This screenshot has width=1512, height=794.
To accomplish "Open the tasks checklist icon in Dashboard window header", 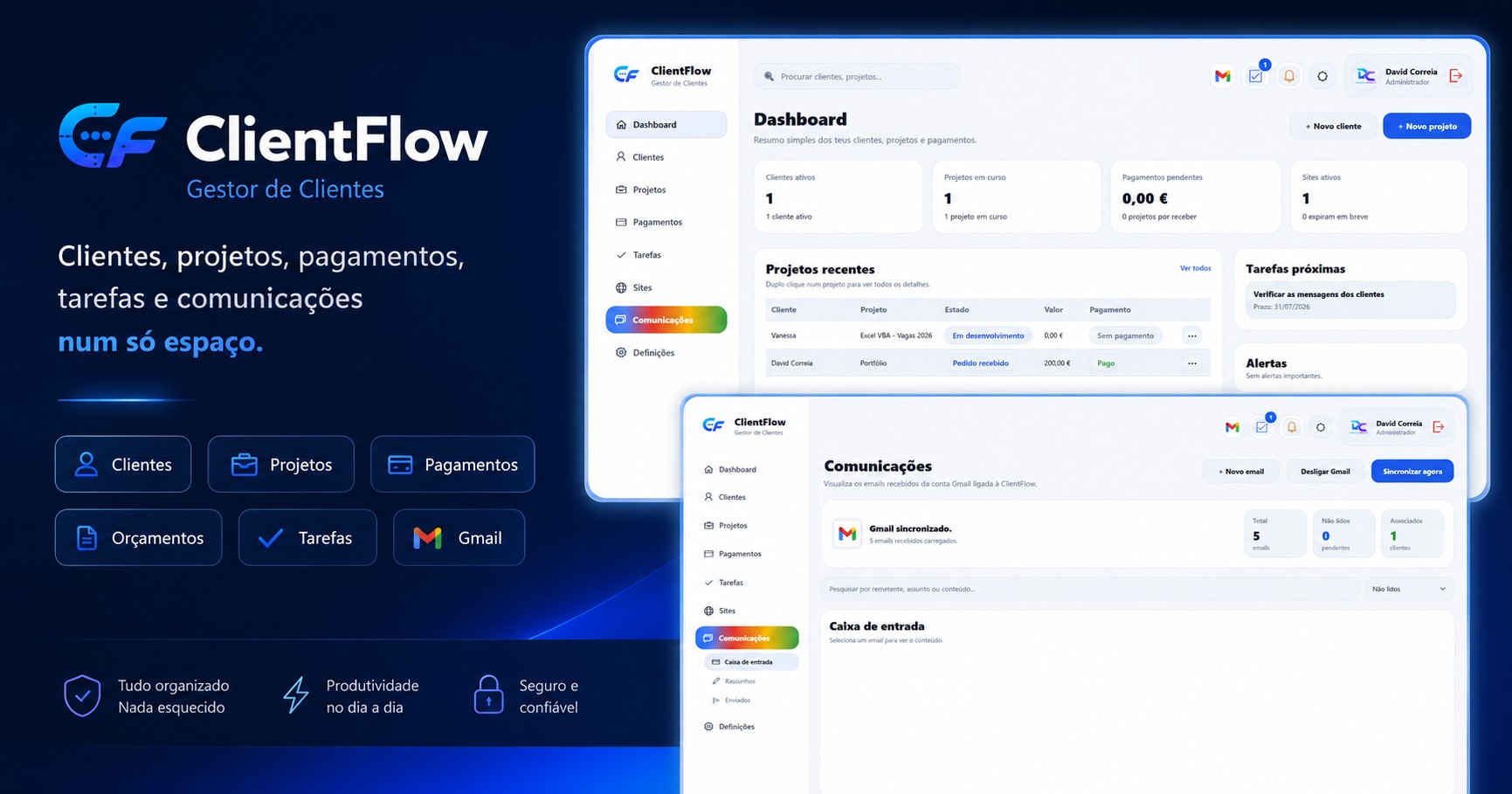I will click(1255, 76).
